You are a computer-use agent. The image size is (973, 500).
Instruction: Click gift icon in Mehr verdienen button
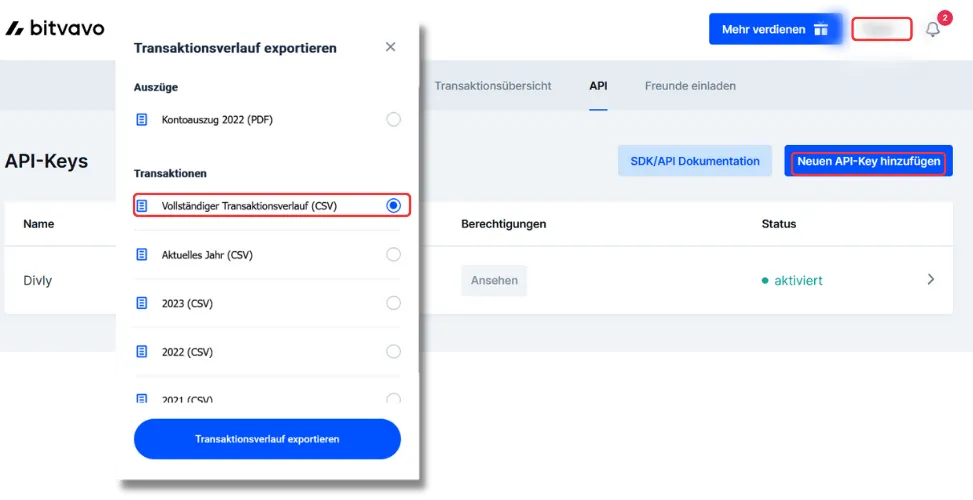pos(821,29)
